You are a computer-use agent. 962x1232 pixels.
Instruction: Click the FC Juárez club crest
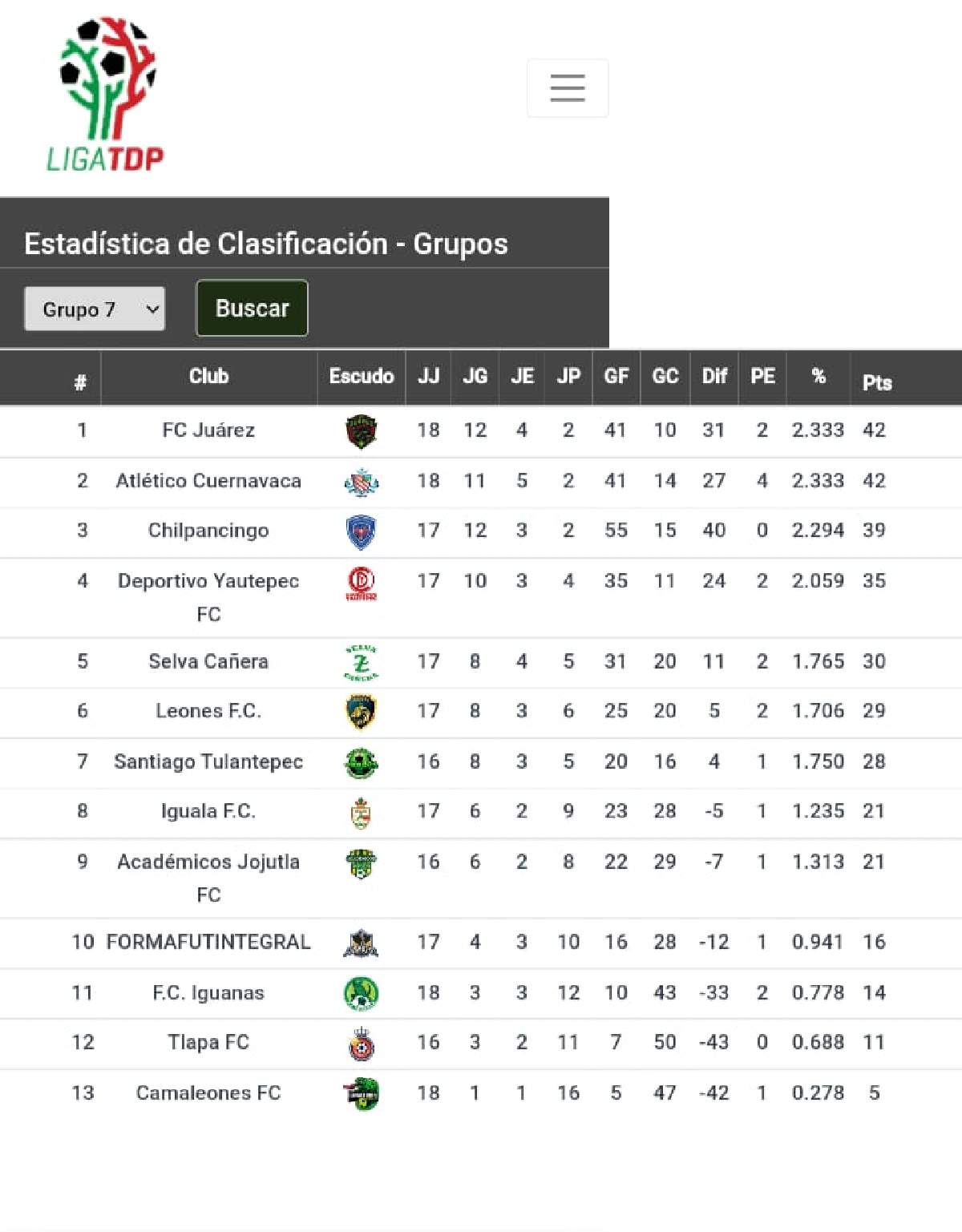[x=362, y=431]
